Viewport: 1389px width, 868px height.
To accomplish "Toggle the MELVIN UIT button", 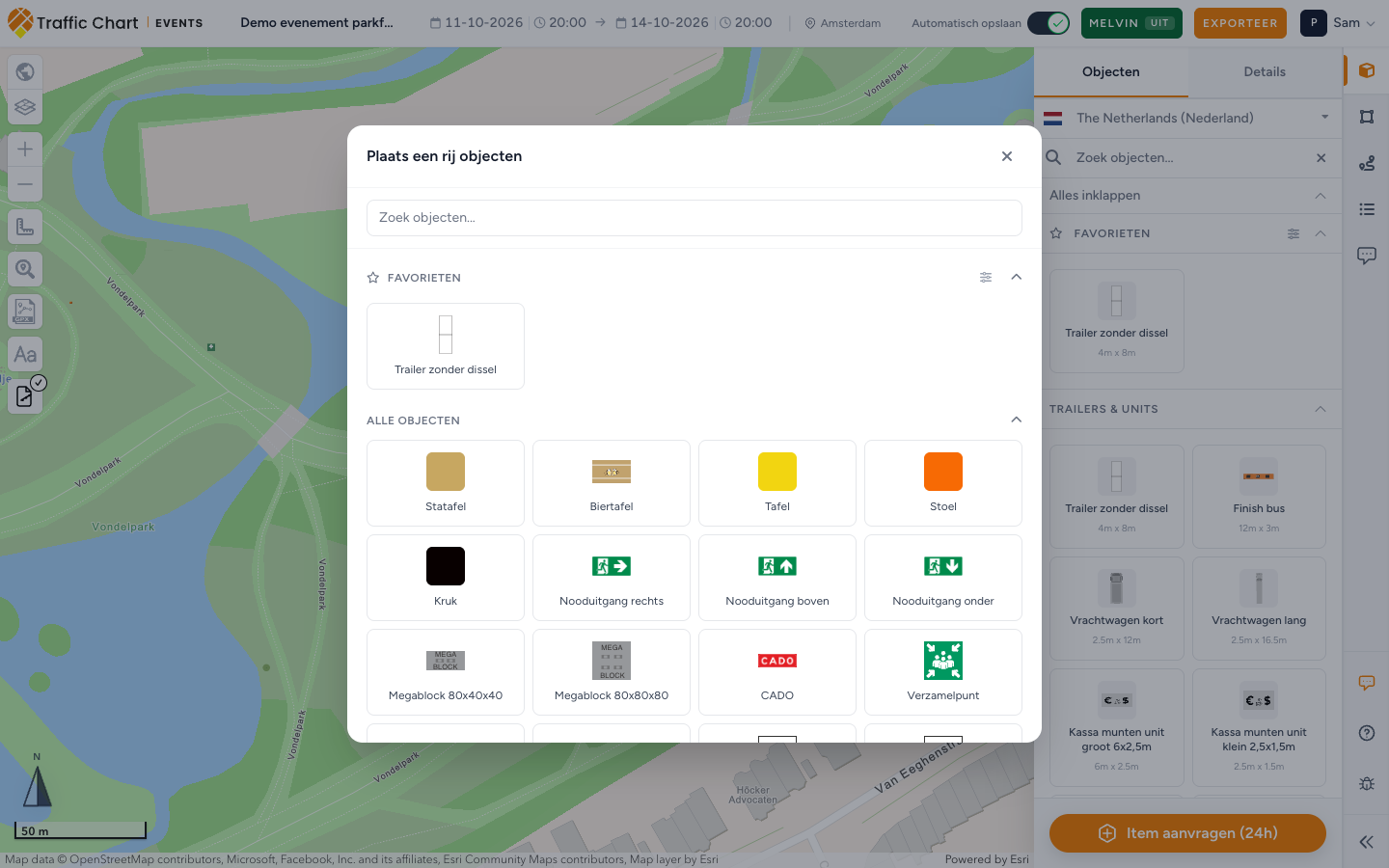I will click(1131, 23).
